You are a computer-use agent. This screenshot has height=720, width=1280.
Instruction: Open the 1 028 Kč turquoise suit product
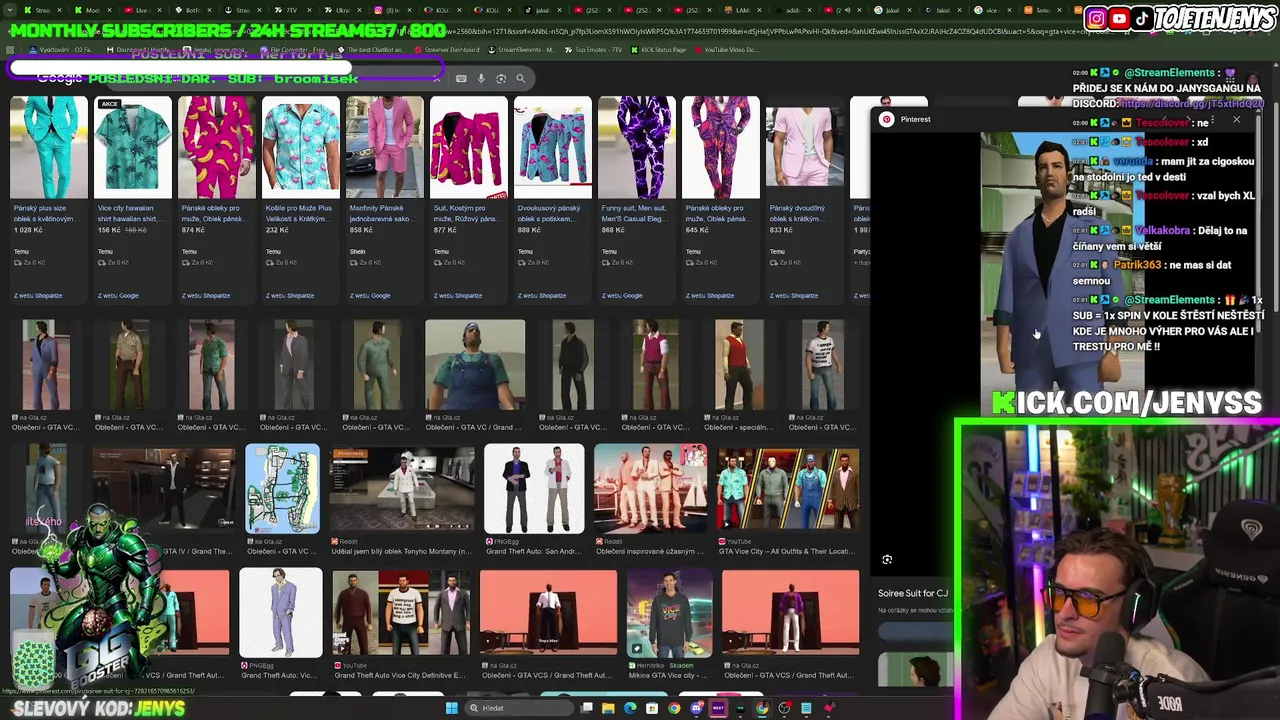[49, 198]
